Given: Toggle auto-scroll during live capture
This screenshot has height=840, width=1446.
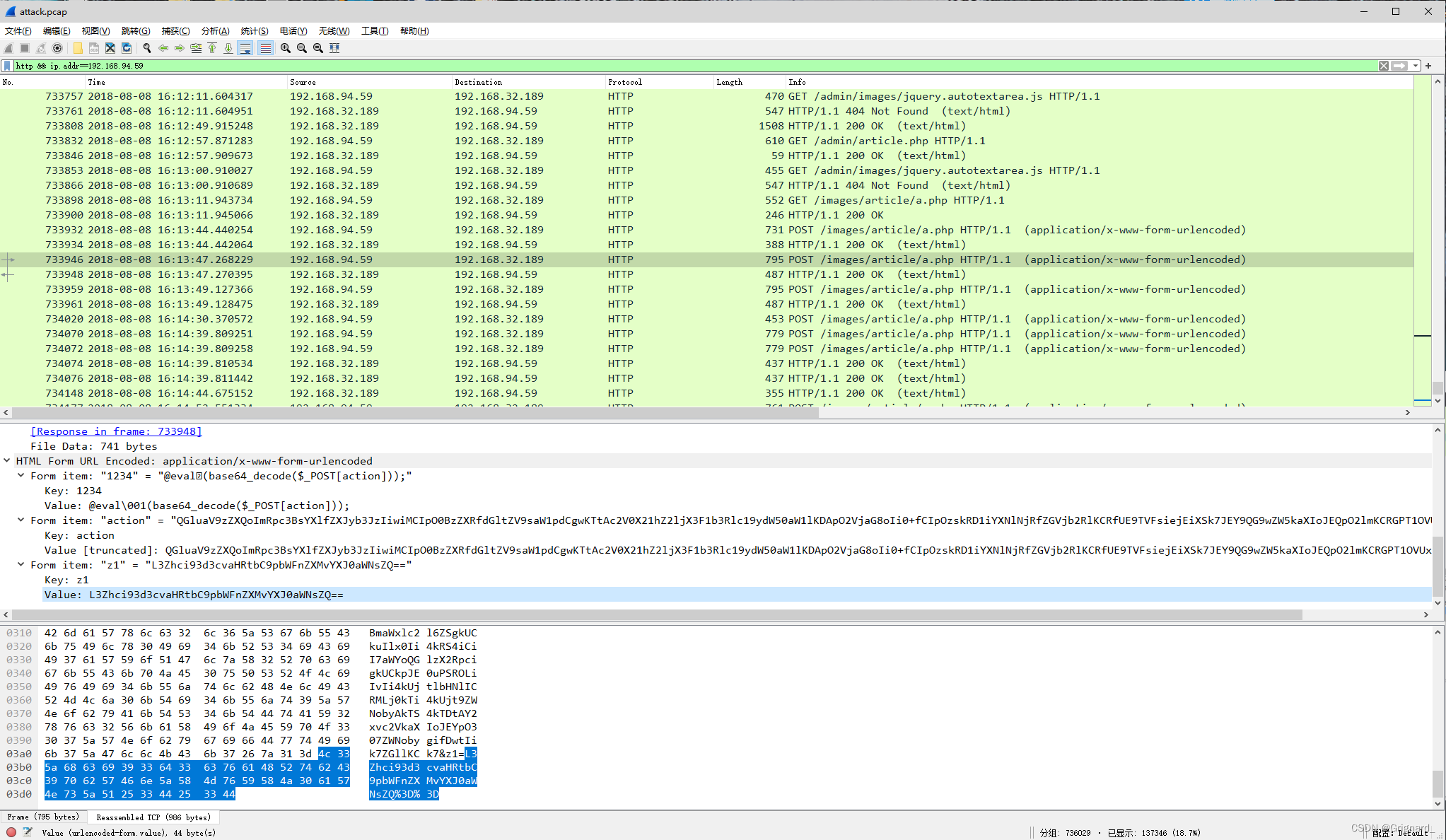Looking at the screenshot, I should (x=245, y=48).
